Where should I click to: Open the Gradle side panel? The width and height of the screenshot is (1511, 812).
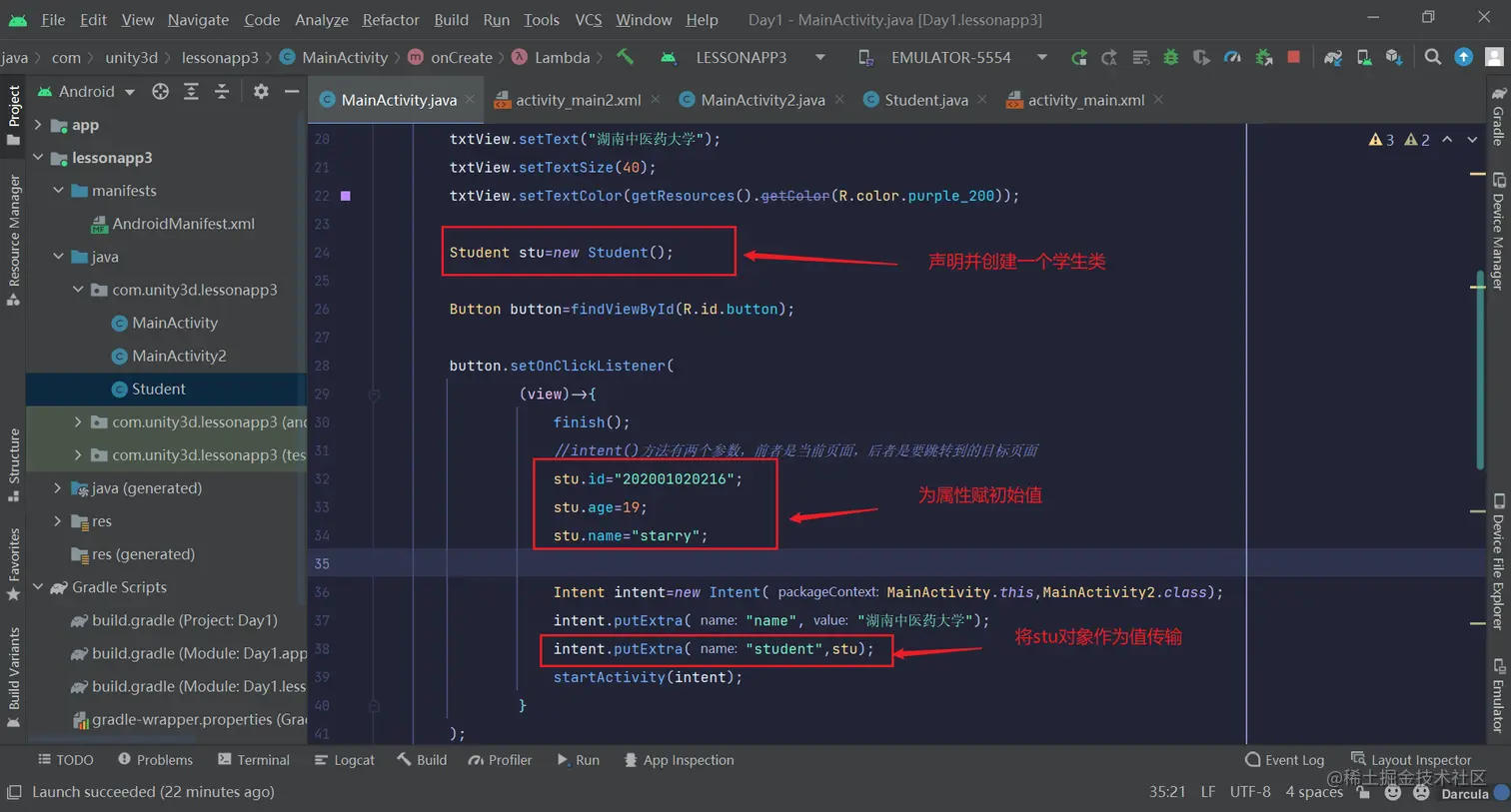click(1498, 117)
